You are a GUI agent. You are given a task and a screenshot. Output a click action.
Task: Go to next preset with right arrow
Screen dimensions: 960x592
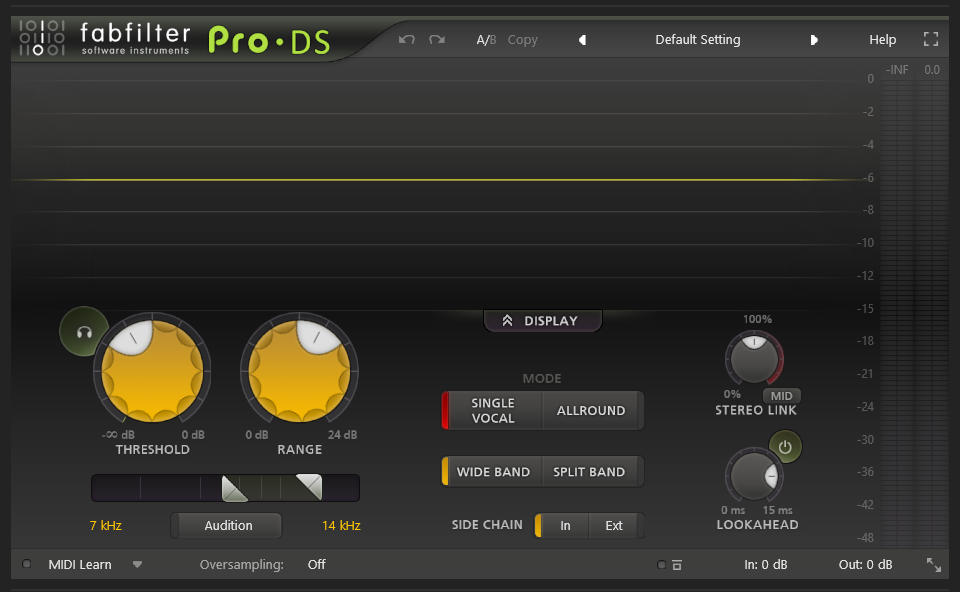tap(814, 40)
